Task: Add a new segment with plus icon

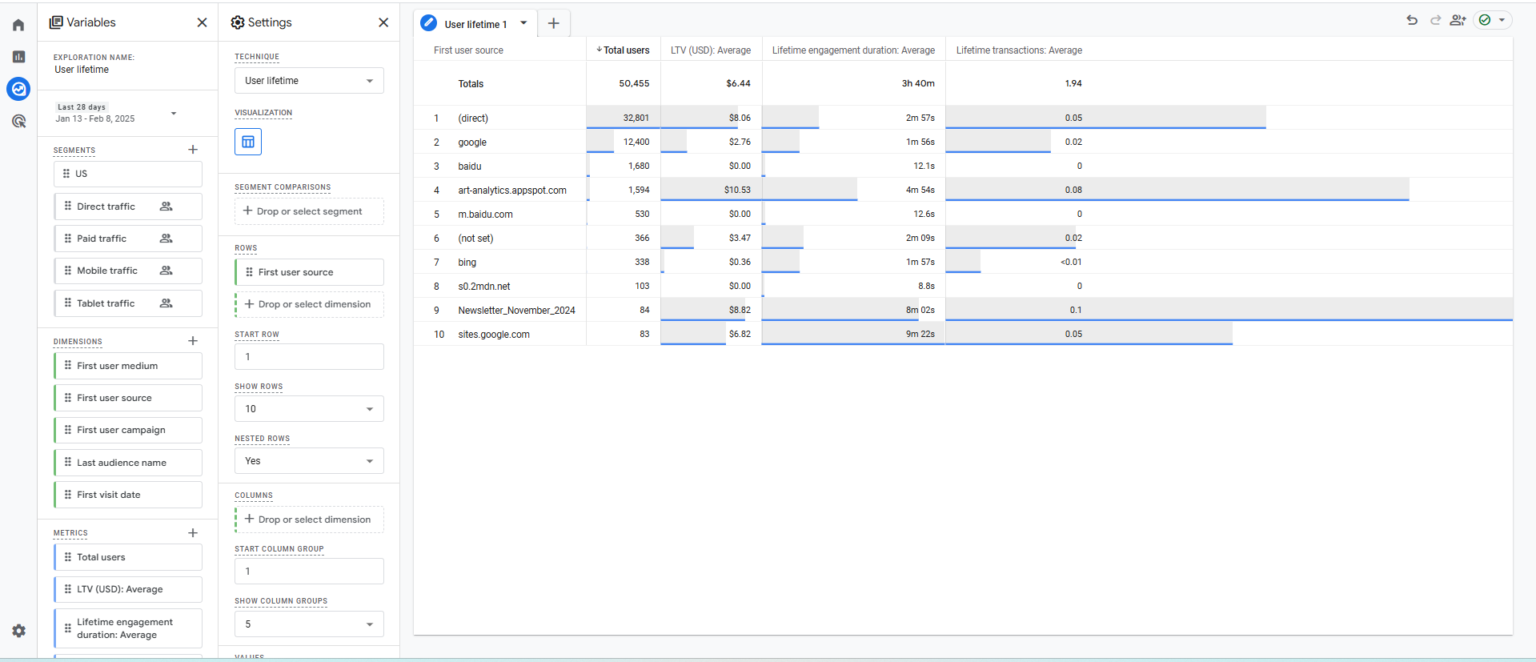Action: click(193, 149)
